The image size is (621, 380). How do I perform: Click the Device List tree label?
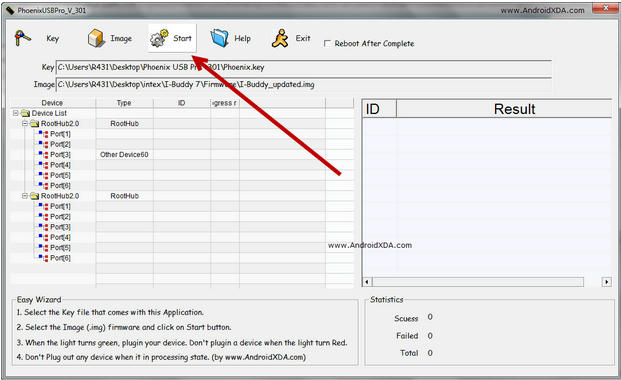click(x=49, y=113)
